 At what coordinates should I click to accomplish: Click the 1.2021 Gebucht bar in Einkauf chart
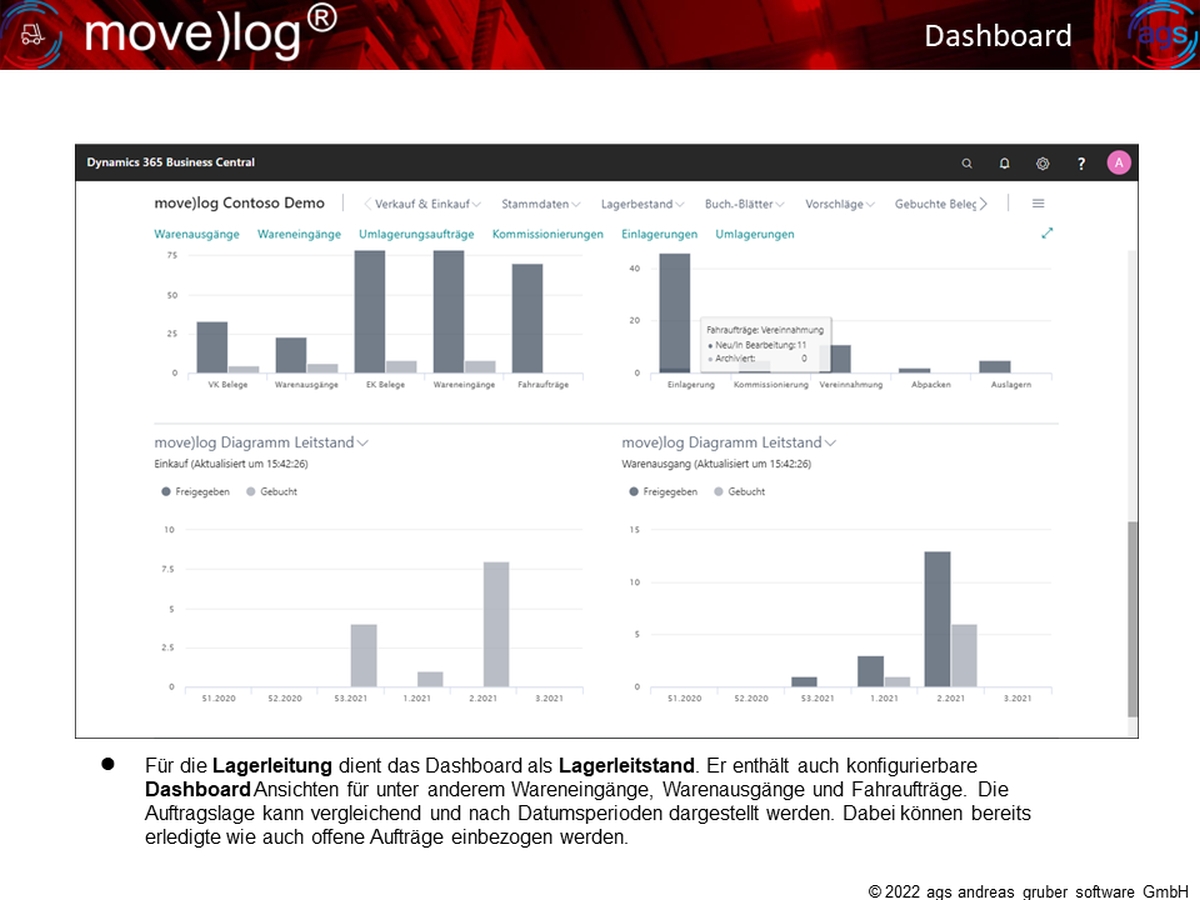(x=430, y=680)
